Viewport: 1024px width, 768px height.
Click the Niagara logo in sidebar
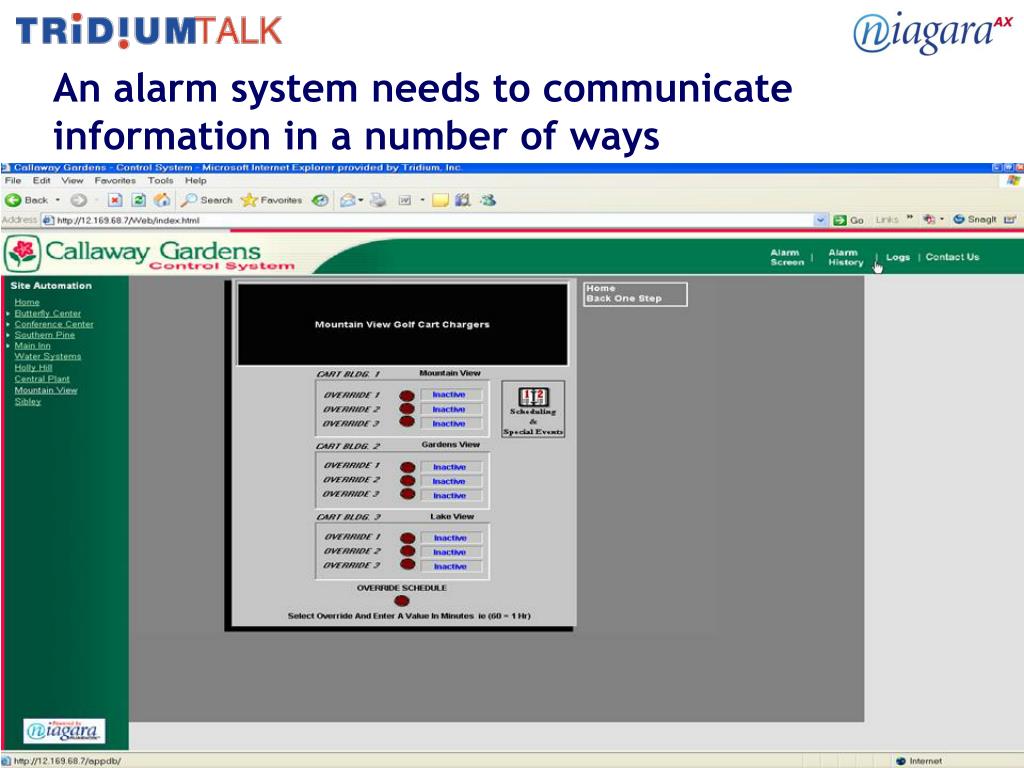tap(64, 731)
